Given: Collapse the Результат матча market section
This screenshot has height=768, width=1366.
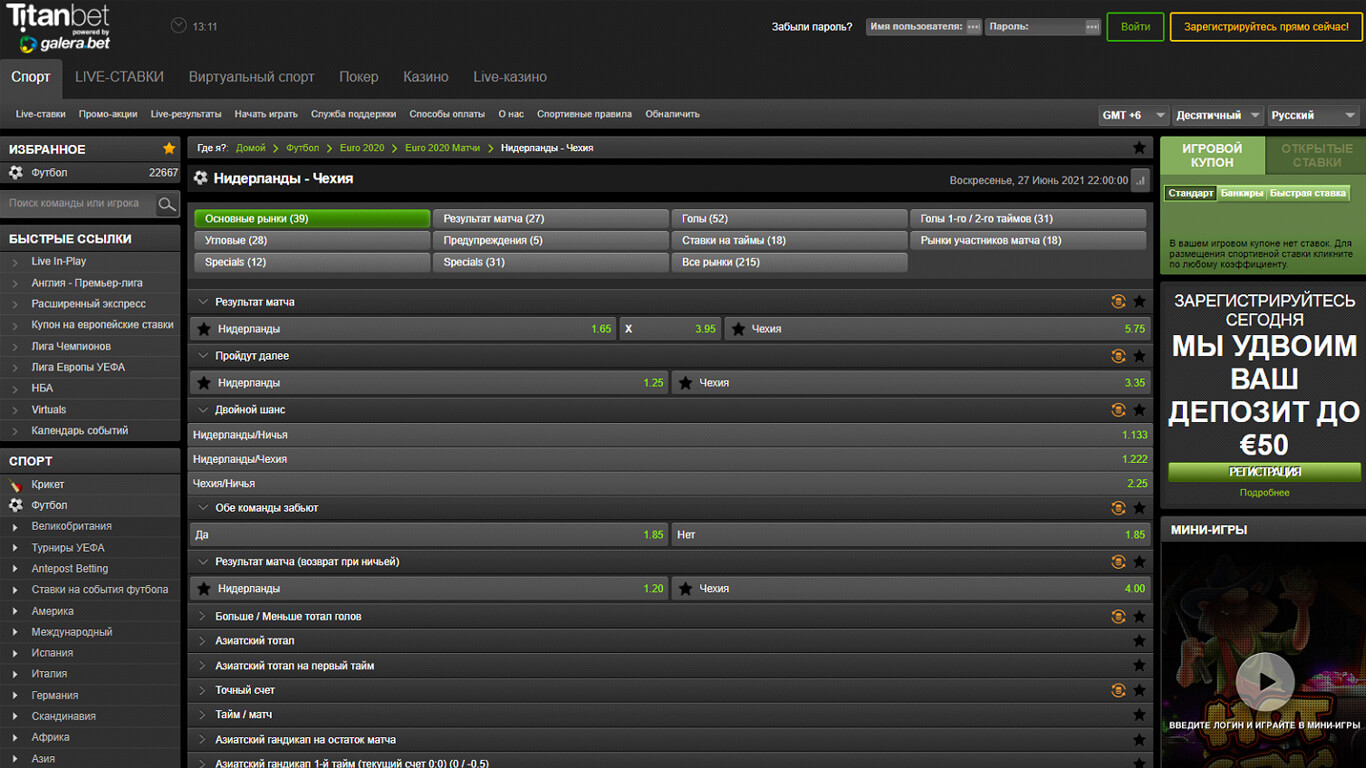Looking at the screenshot, I should 204,302.
